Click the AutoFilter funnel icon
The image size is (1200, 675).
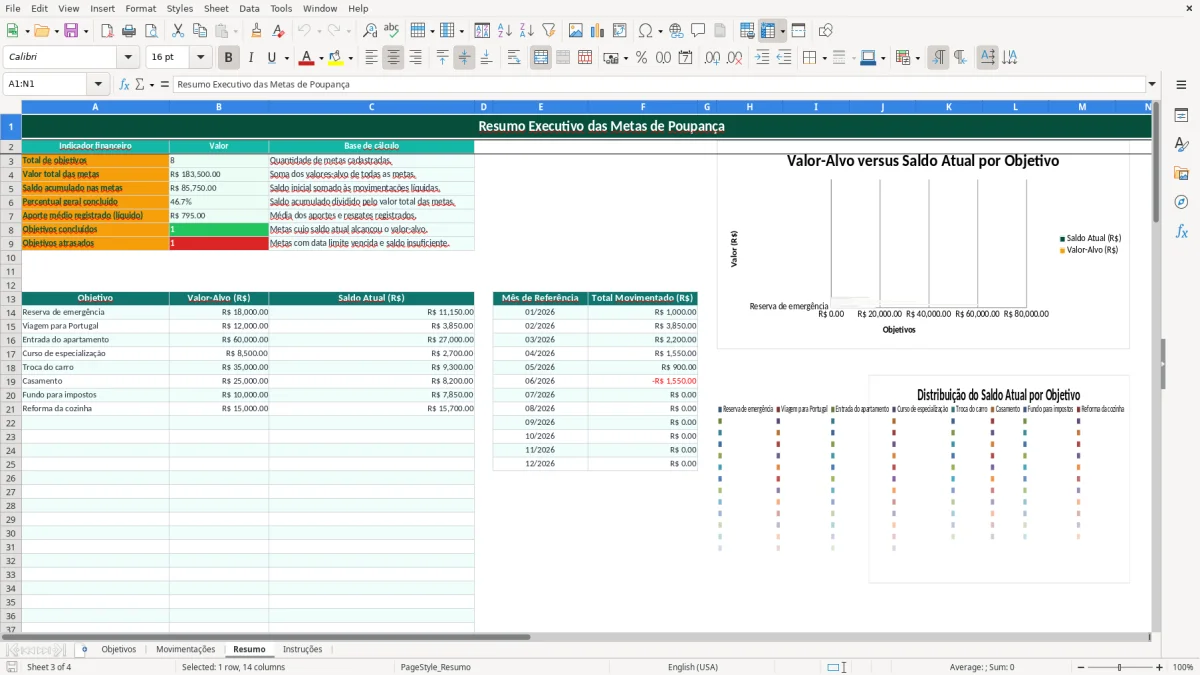(549, 31)
